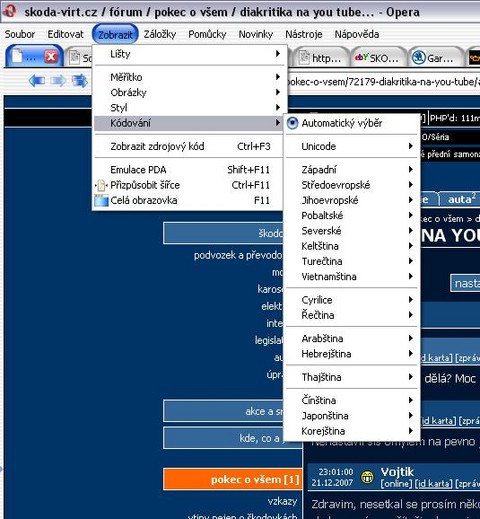Image resolution: width=480 pixels, height=519 pixels.
Task: Expand the Obrázky submenu
Action: (190, 92)
